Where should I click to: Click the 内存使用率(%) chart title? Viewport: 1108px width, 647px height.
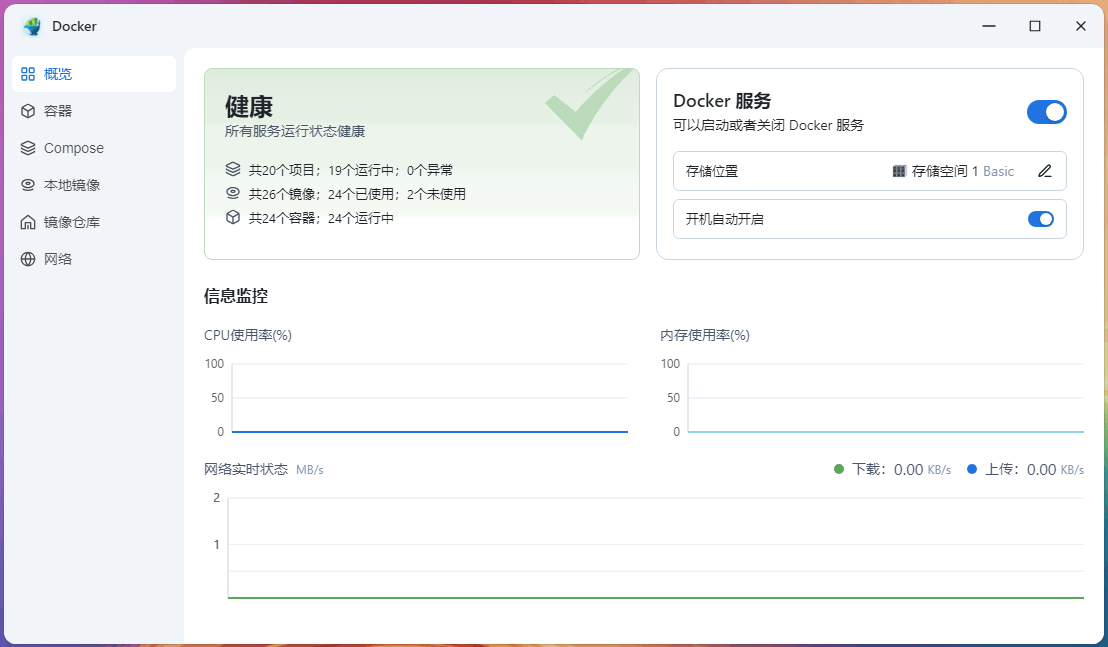705,336
